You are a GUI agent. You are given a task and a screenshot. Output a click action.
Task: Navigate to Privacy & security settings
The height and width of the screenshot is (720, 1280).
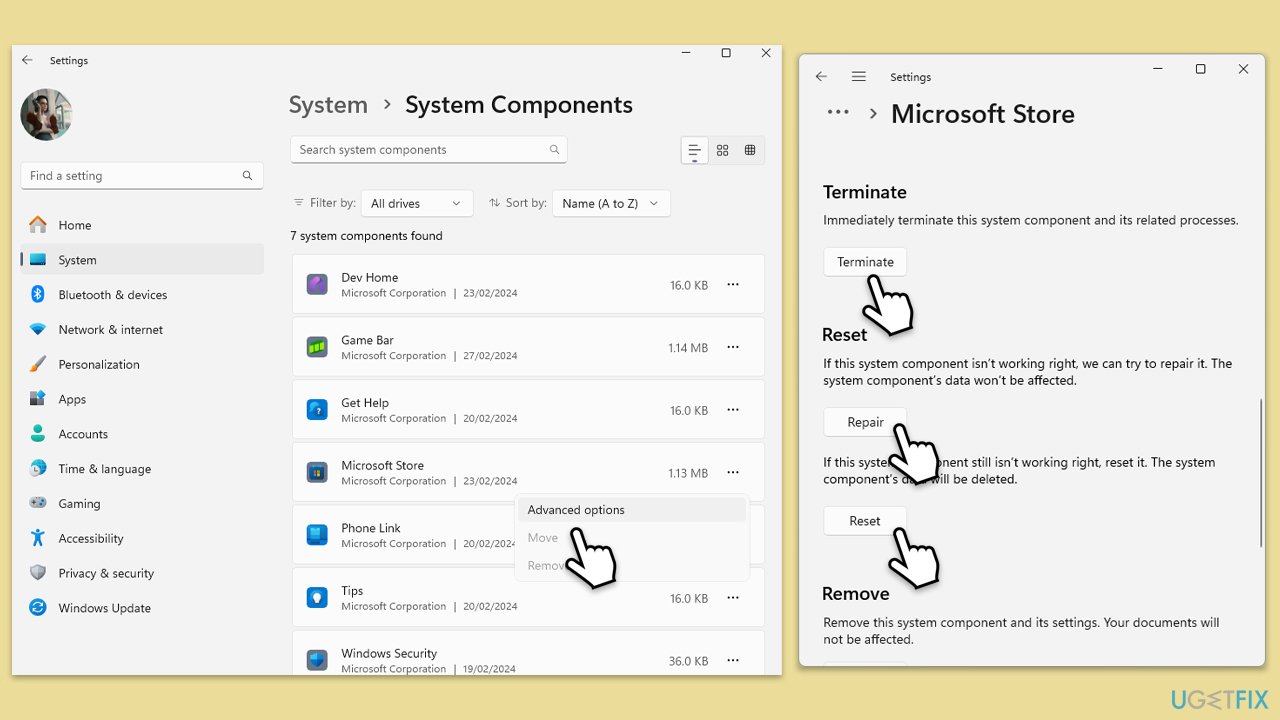(x=106, y=573)
